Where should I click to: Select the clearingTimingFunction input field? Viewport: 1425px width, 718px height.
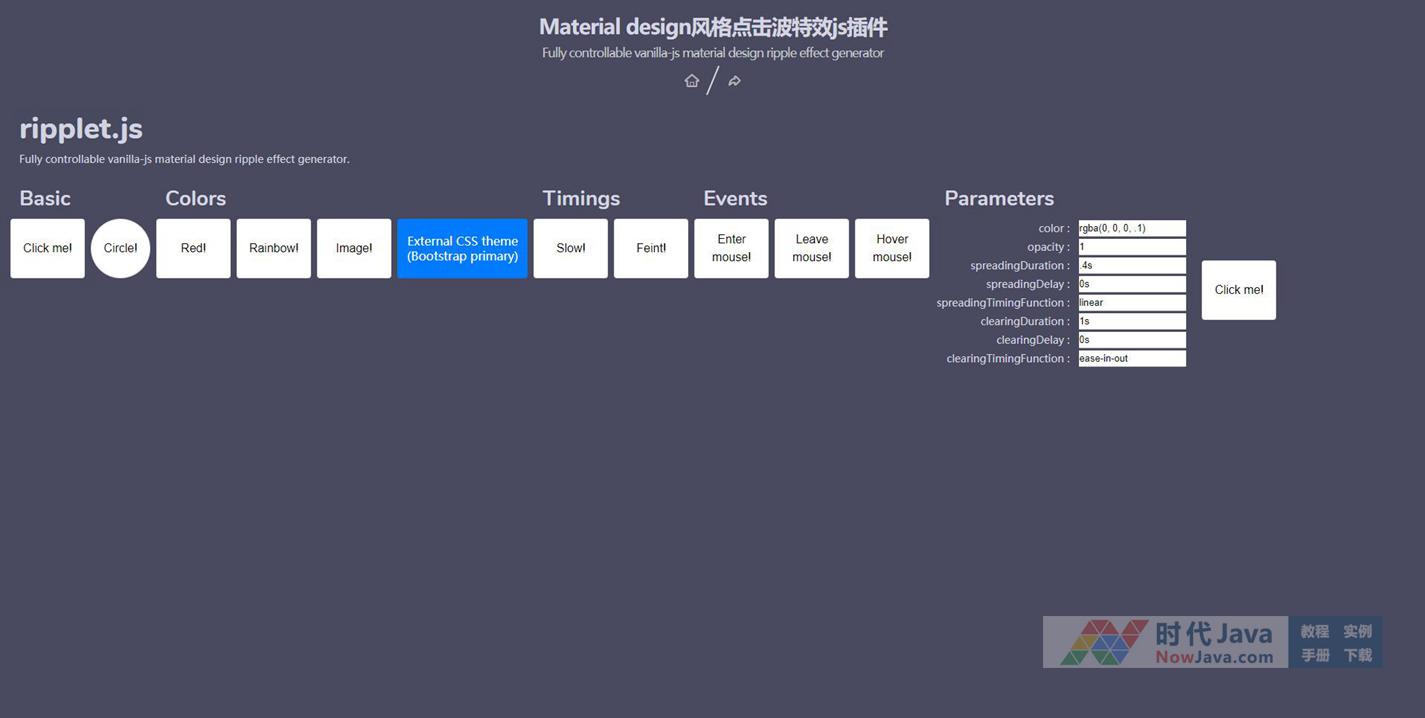(1131, 358)
